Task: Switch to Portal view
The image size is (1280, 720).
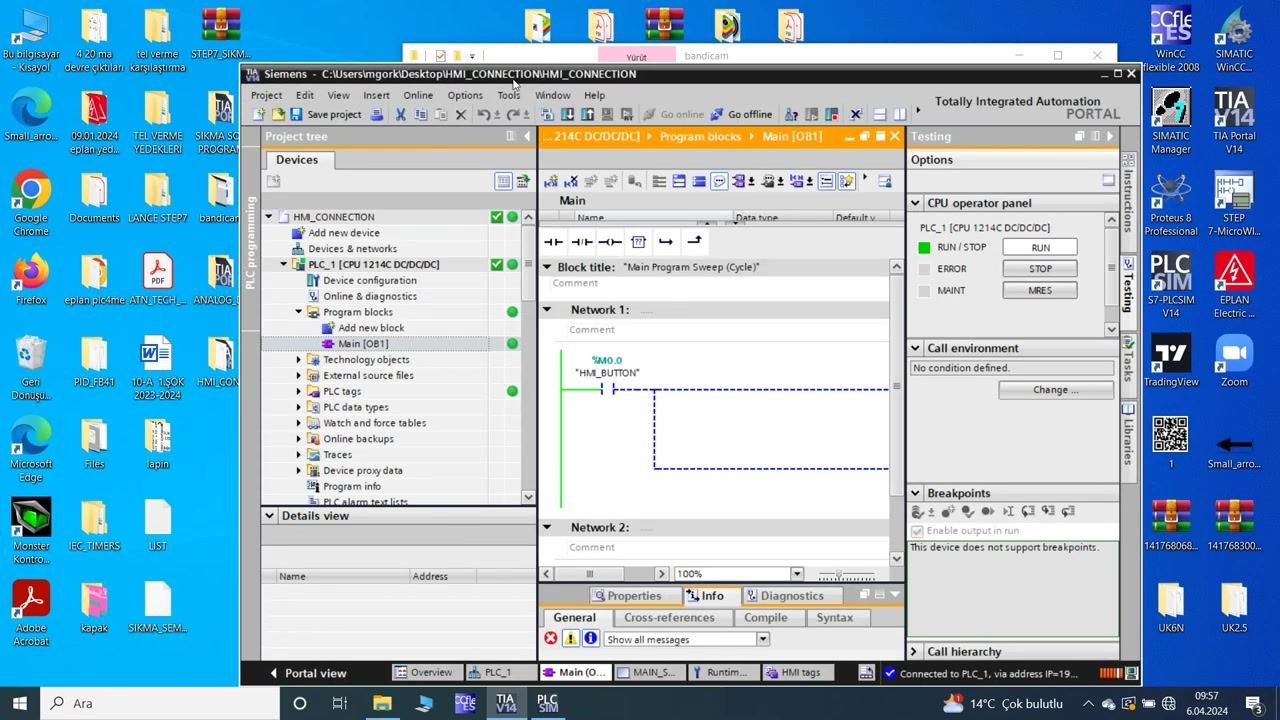Action: tap(309, 673)
